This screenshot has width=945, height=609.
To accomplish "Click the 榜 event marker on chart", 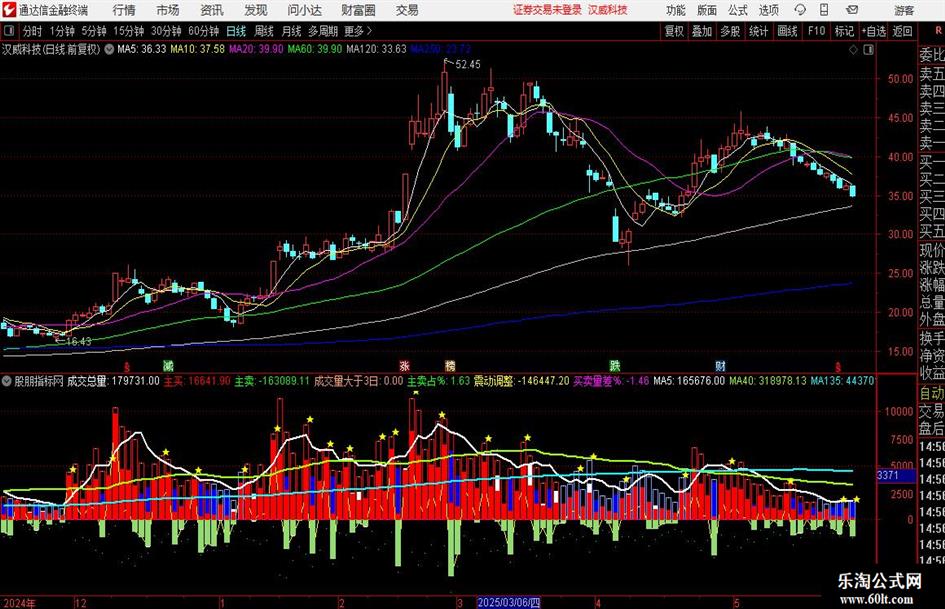I will pyautogui.click(x=450, y=365).
